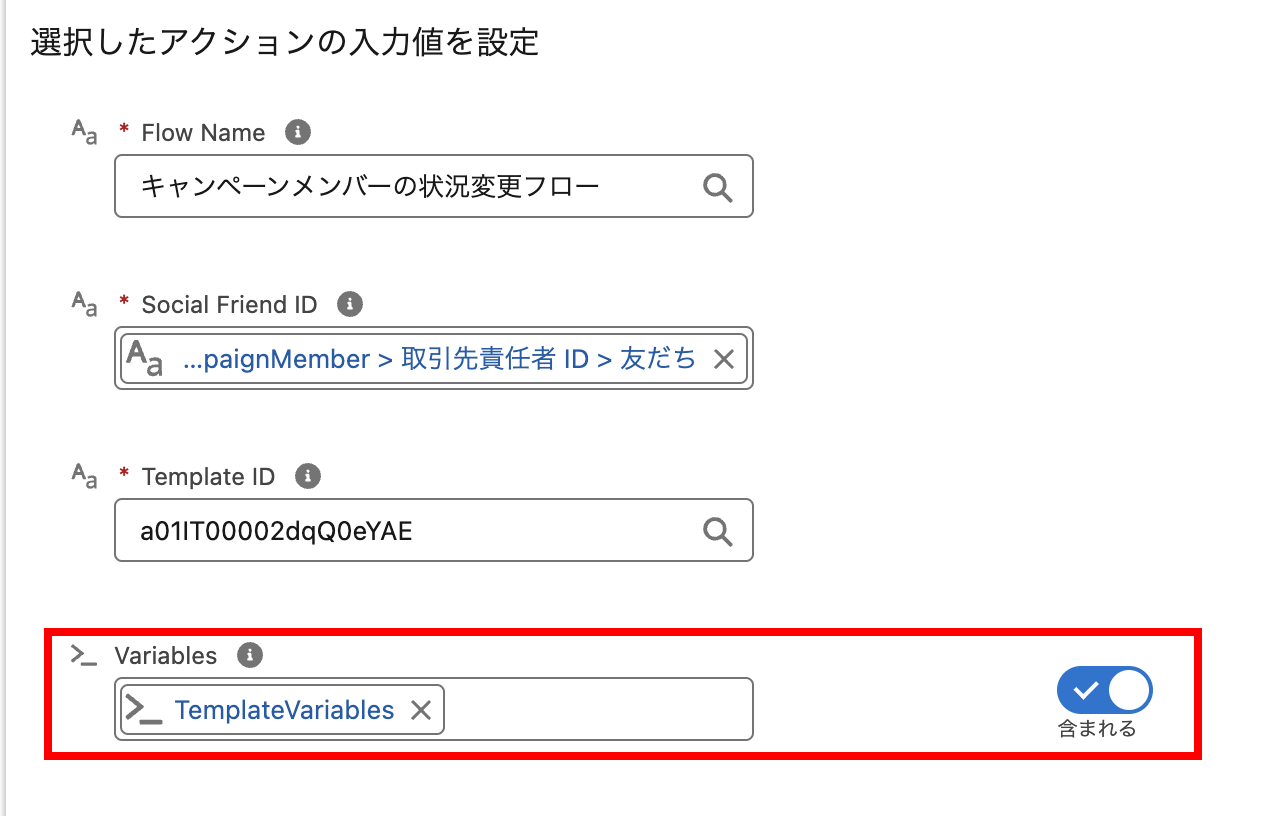This screenshot has width=1284, height=816.
Task: Click empty area of Variables input box
Action: 600,710
